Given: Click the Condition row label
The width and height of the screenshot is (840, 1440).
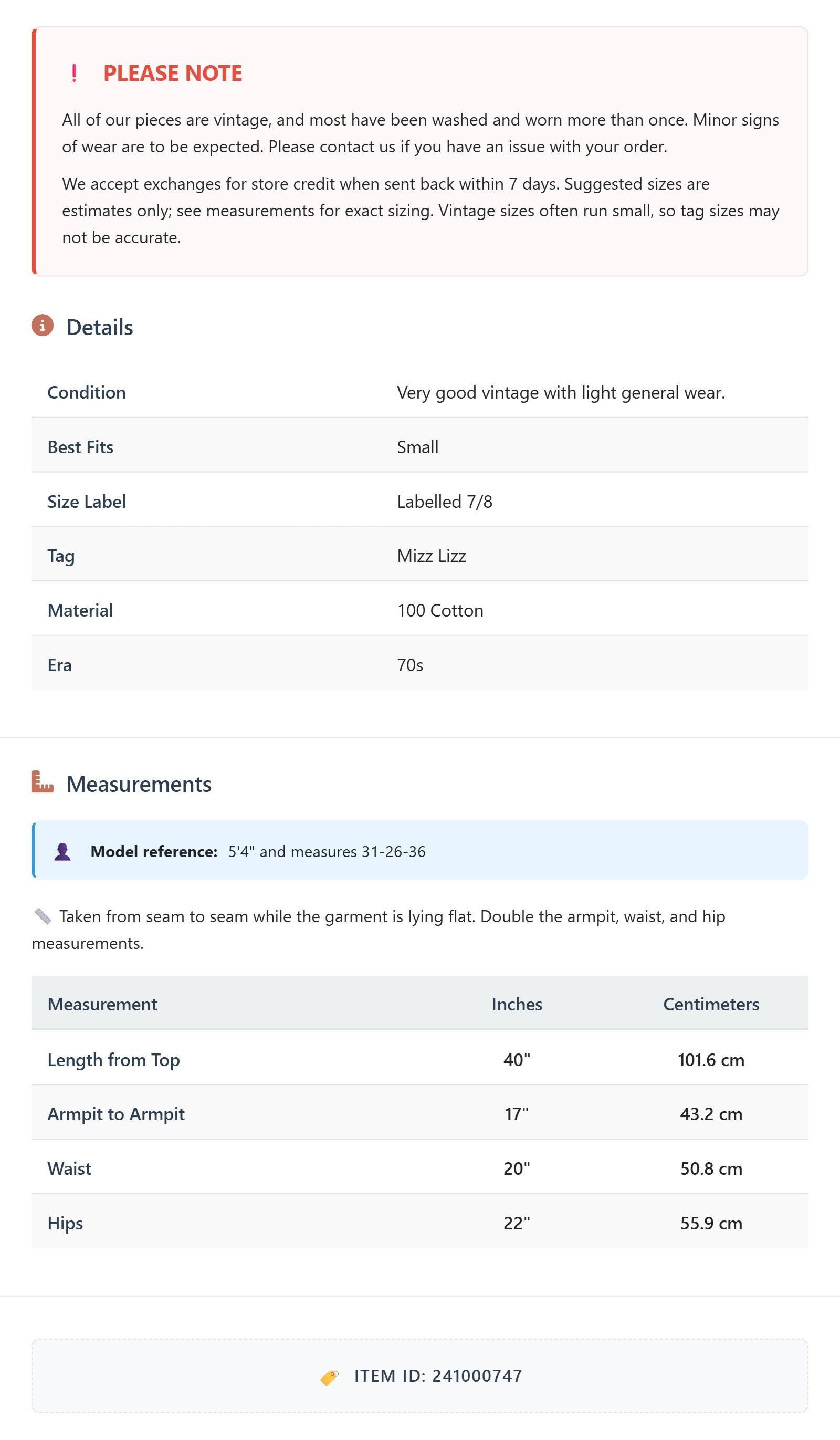Looking at the screenshot, I should pos(86,393).
